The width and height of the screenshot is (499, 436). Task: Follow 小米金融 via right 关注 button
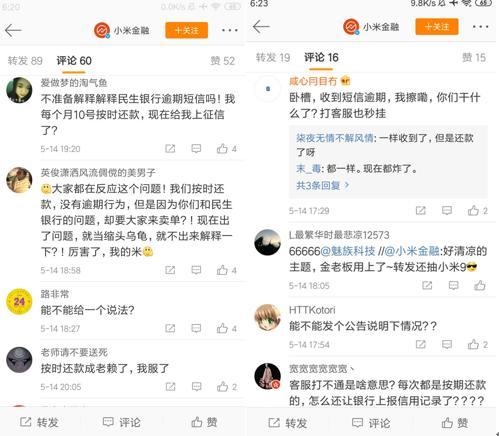pyautogui.click(x=437, y=26)
